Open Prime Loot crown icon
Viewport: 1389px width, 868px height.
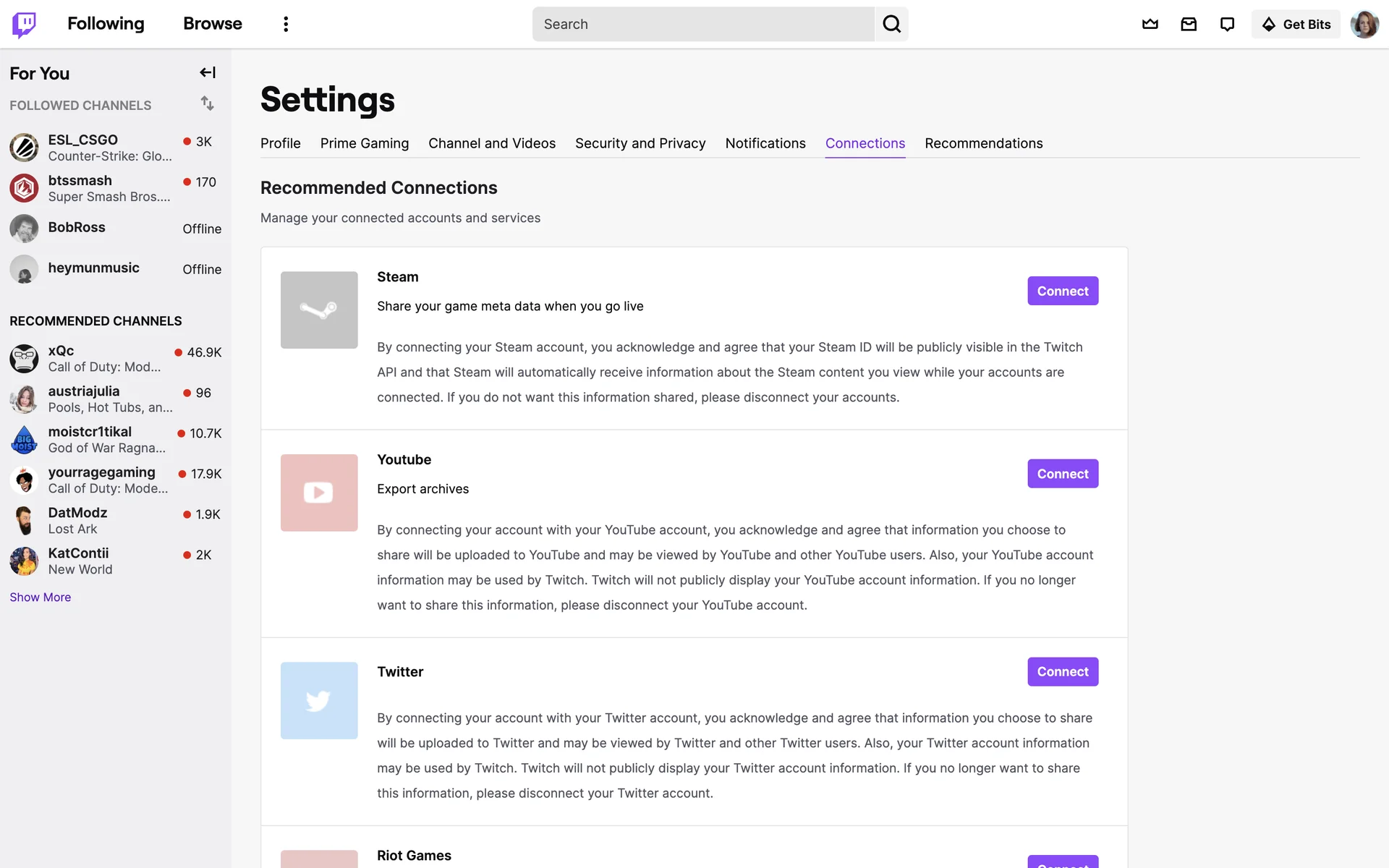point(1150,25)
